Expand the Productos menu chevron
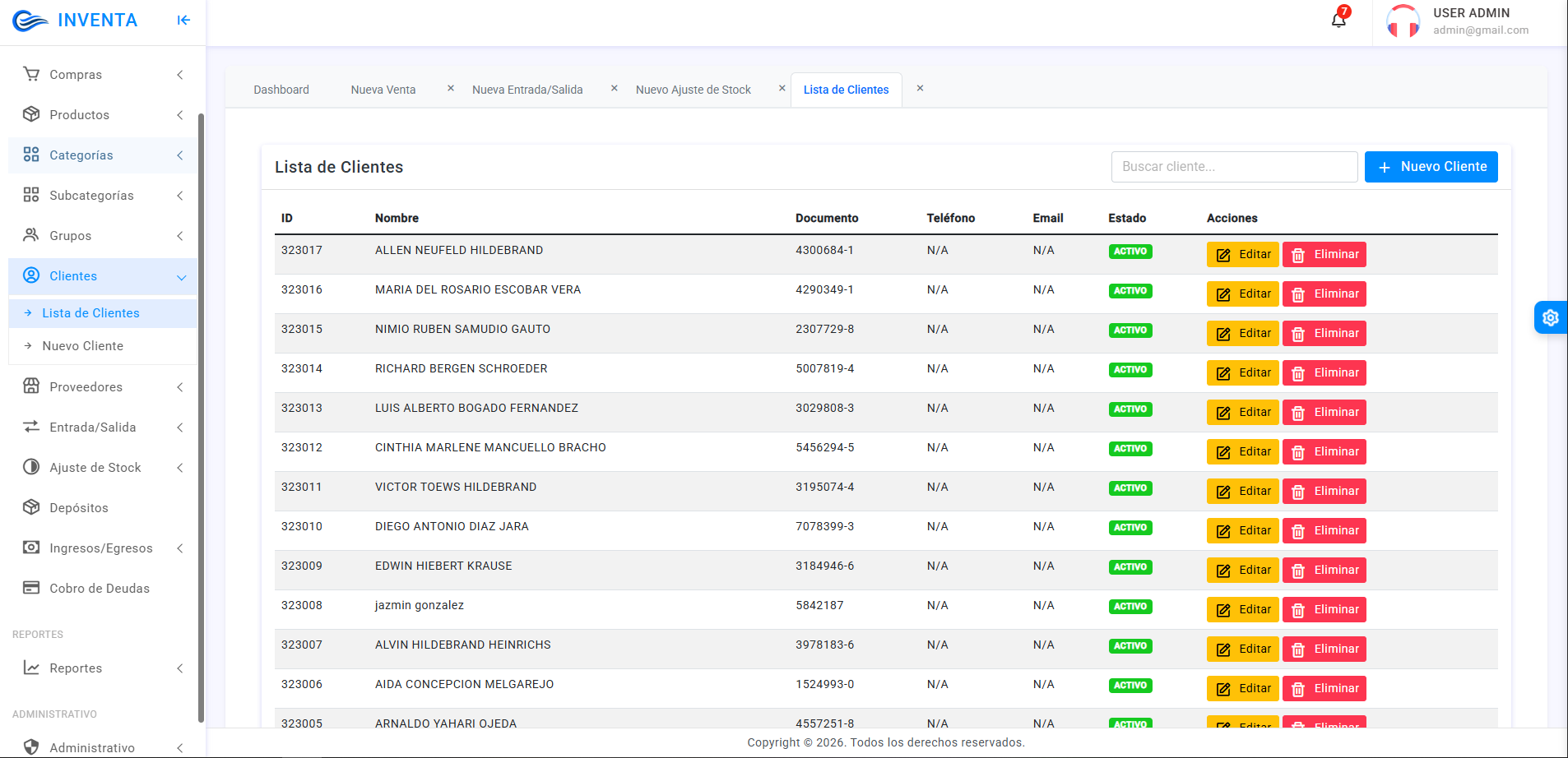1568x758 pixels. click(x=179, y=115)
